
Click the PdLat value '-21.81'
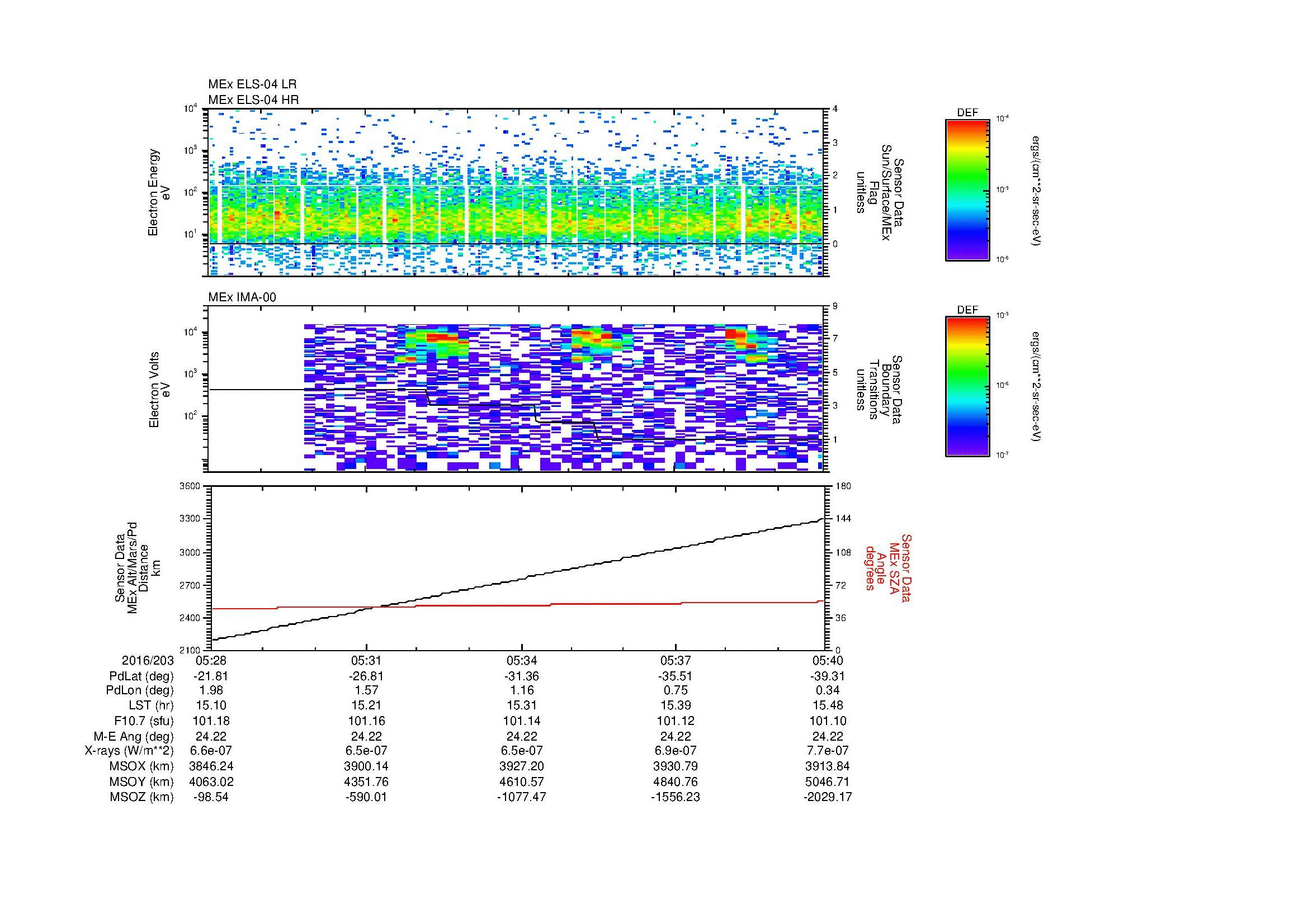pyautogui.click(x=211, y=676)
